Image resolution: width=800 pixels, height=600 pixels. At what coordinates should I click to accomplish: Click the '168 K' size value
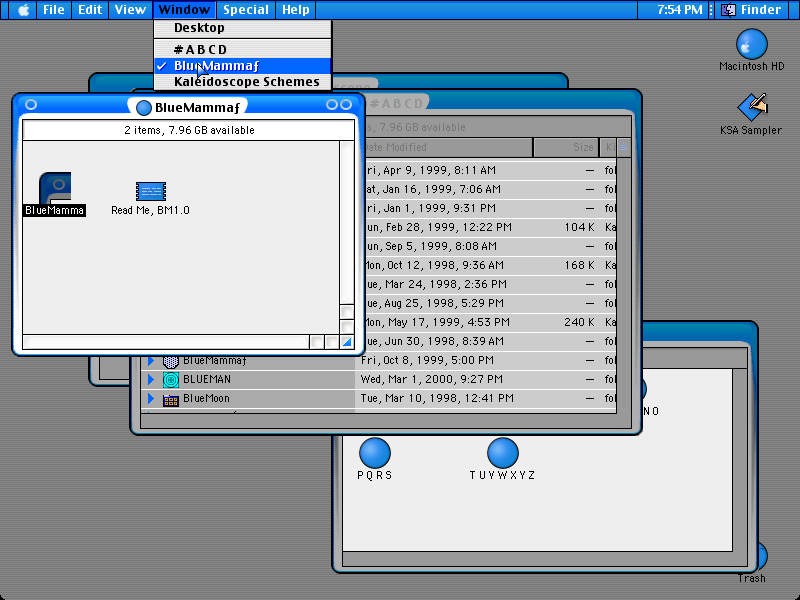click(x=580, y=265)
